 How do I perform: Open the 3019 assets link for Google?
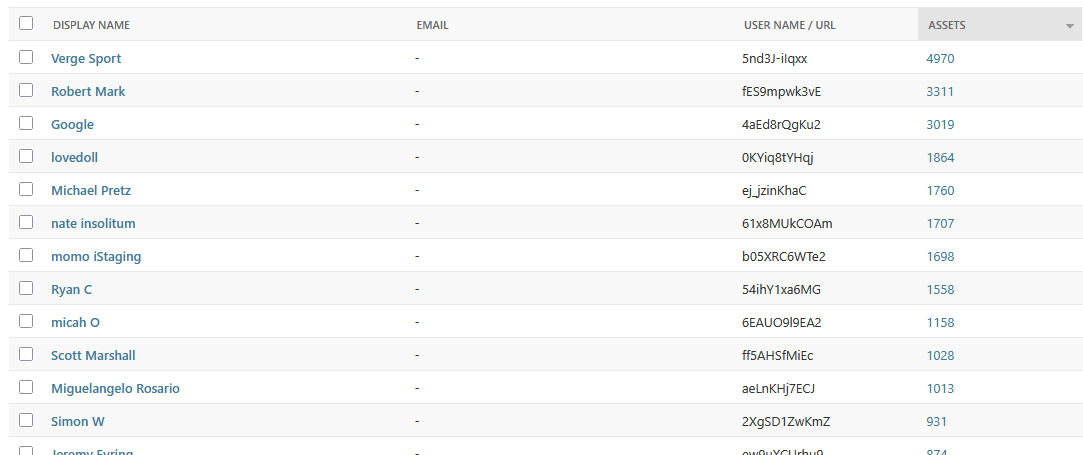[940, 125]
